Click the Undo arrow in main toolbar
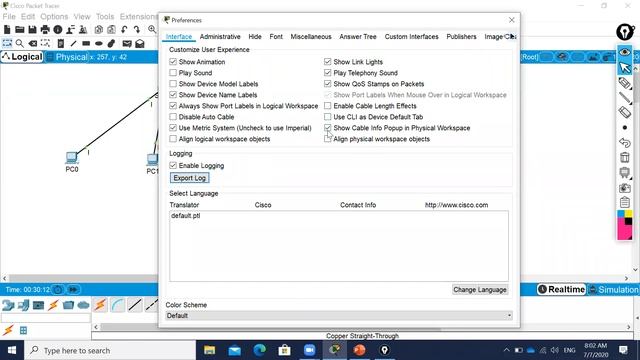The height and width of the screenshot is (360, 640). [124, 29]
